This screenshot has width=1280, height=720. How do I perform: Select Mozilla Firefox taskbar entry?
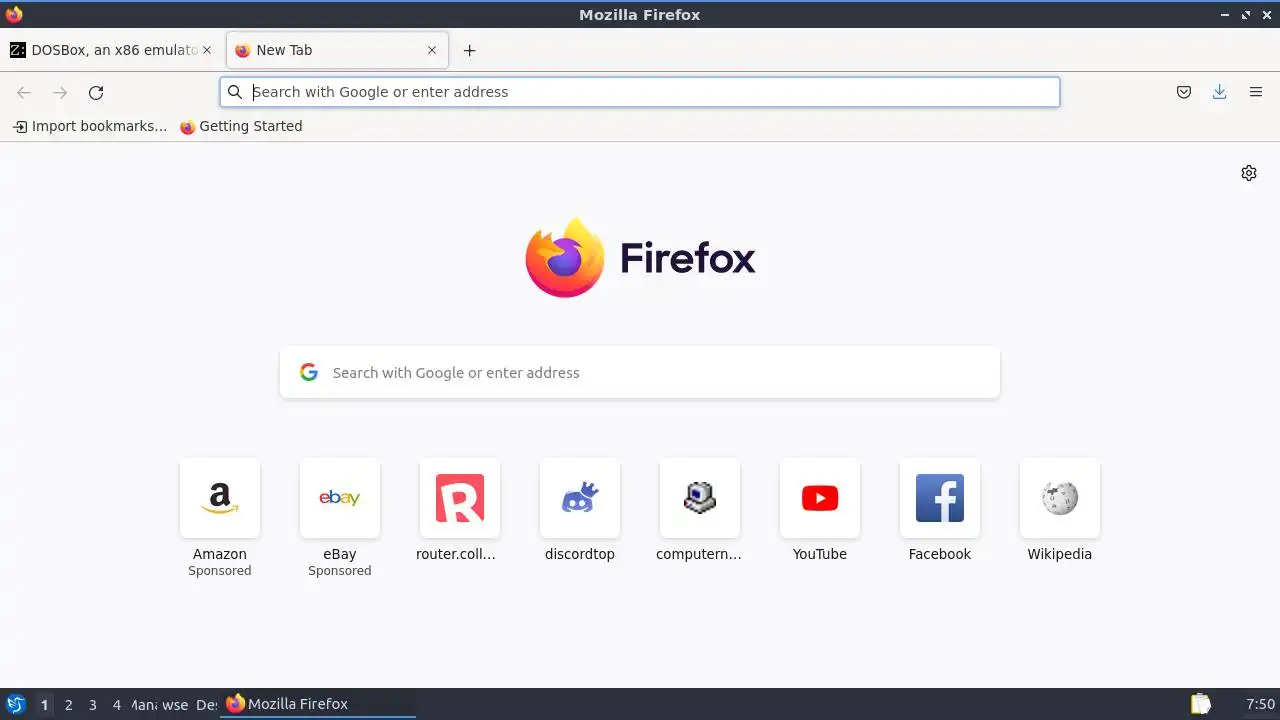(318, 704)
